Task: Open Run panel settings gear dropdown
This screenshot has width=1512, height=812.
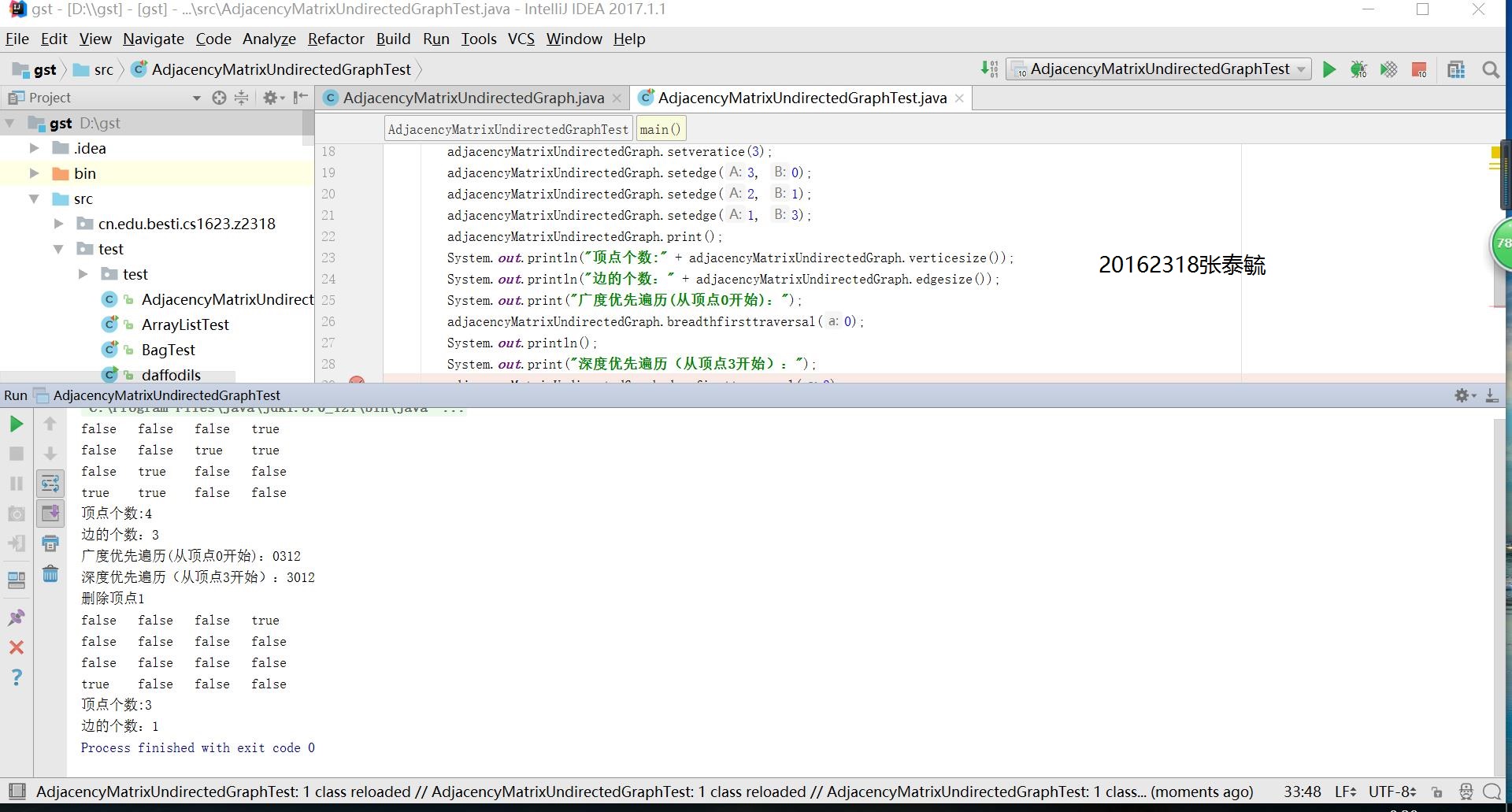Action: [1465, 395]
